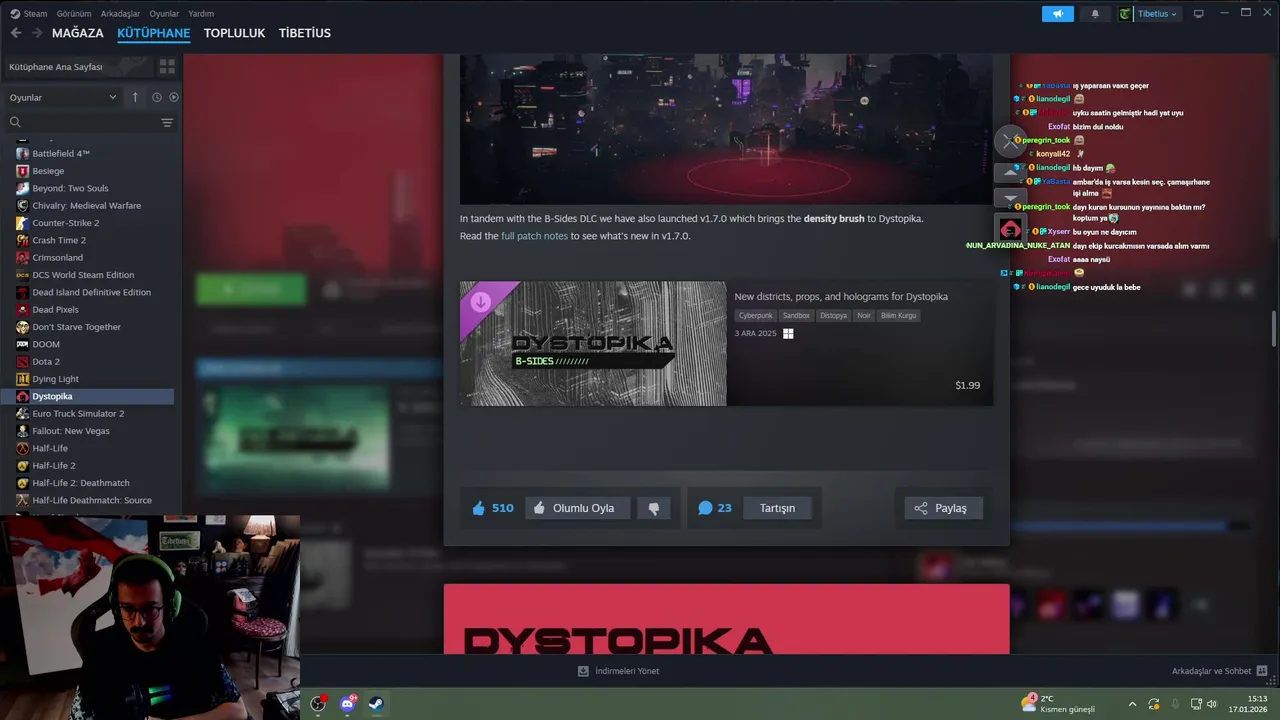Select Dying Light in game list
Viewport: 1280px width, 720px height.
(55, 379)
